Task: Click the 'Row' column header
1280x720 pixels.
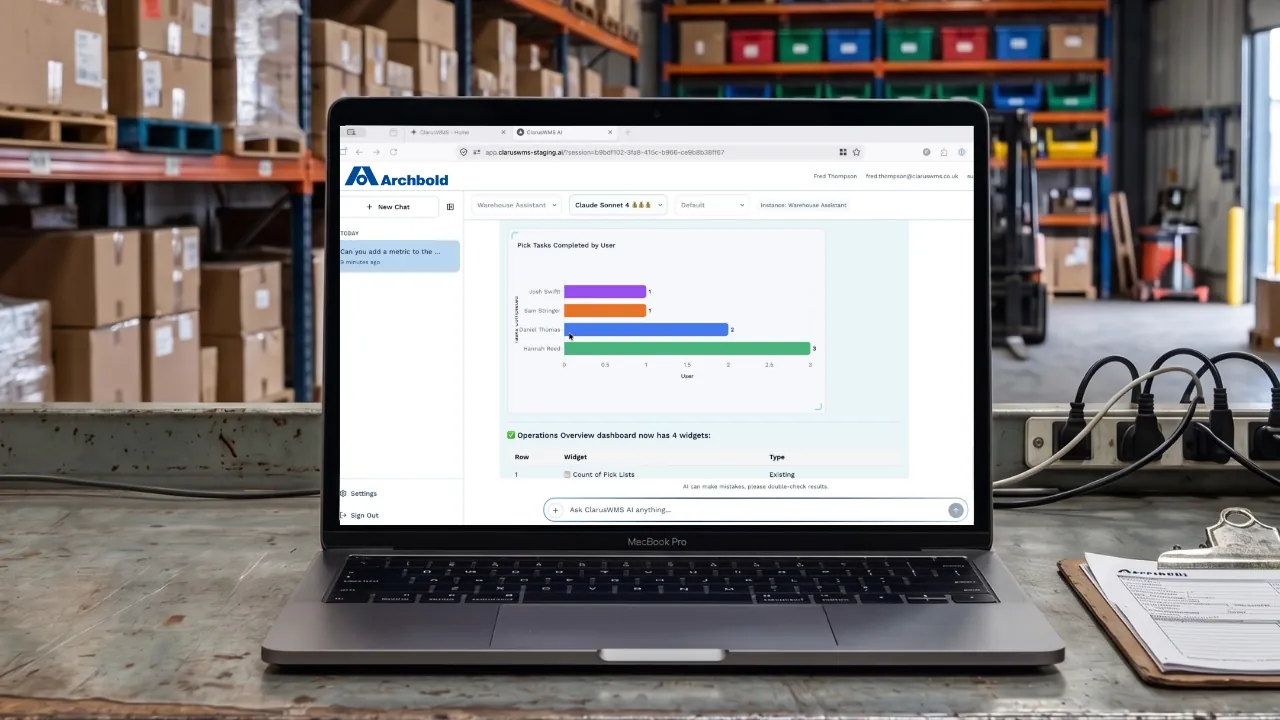Action: point(522,457)
